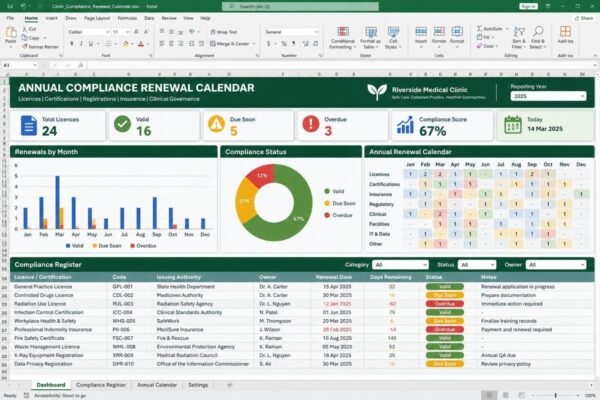The image size is (600, 400).
Task: Align text to the right
Action: click(181, 44)
